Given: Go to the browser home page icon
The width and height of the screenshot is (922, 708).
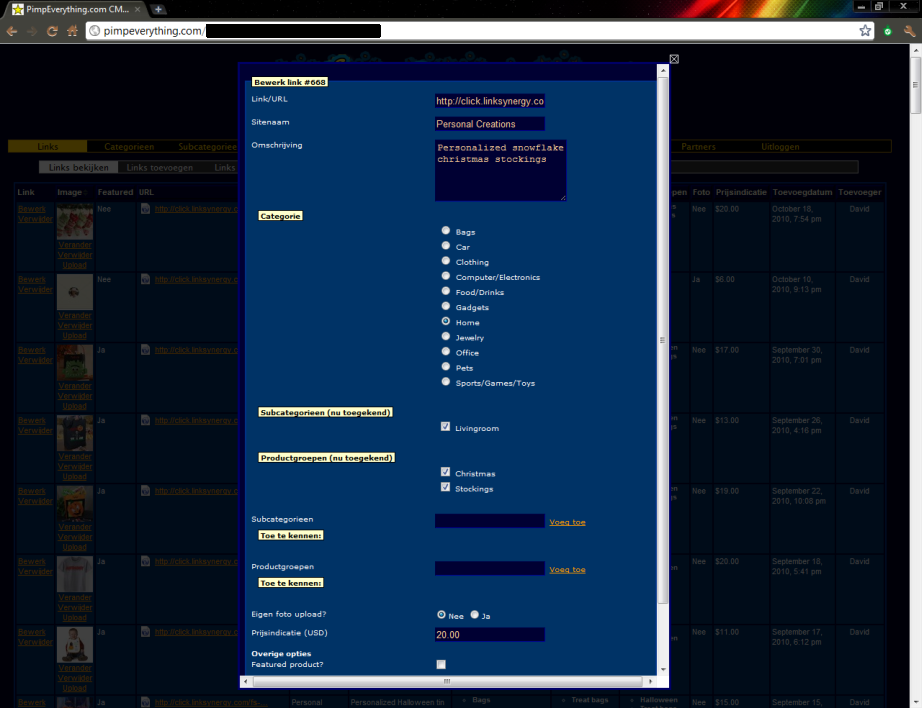Looking at the screenshot, I should point(72,31).
